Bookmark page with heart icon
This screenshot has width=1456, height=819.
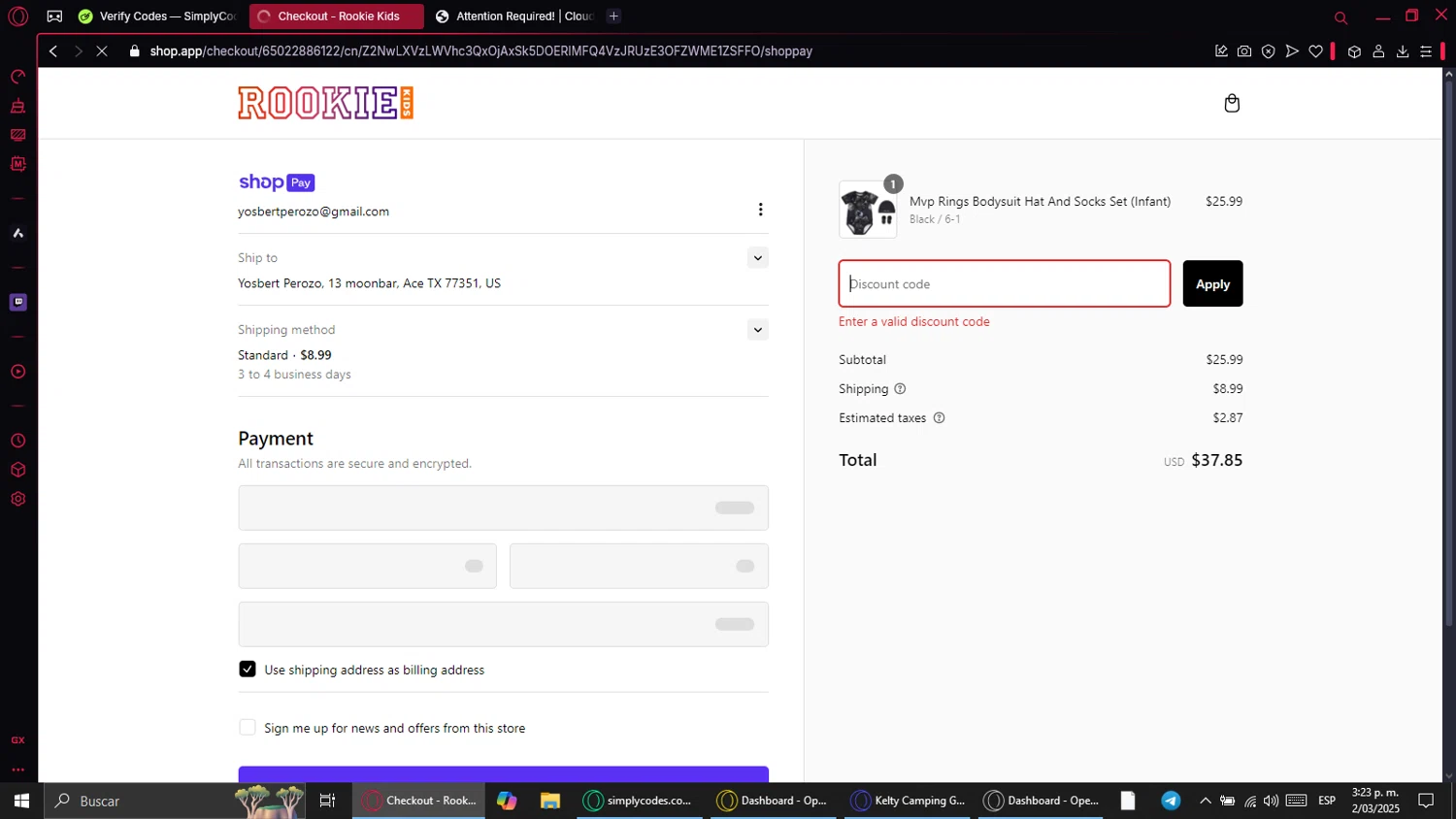1315,51
